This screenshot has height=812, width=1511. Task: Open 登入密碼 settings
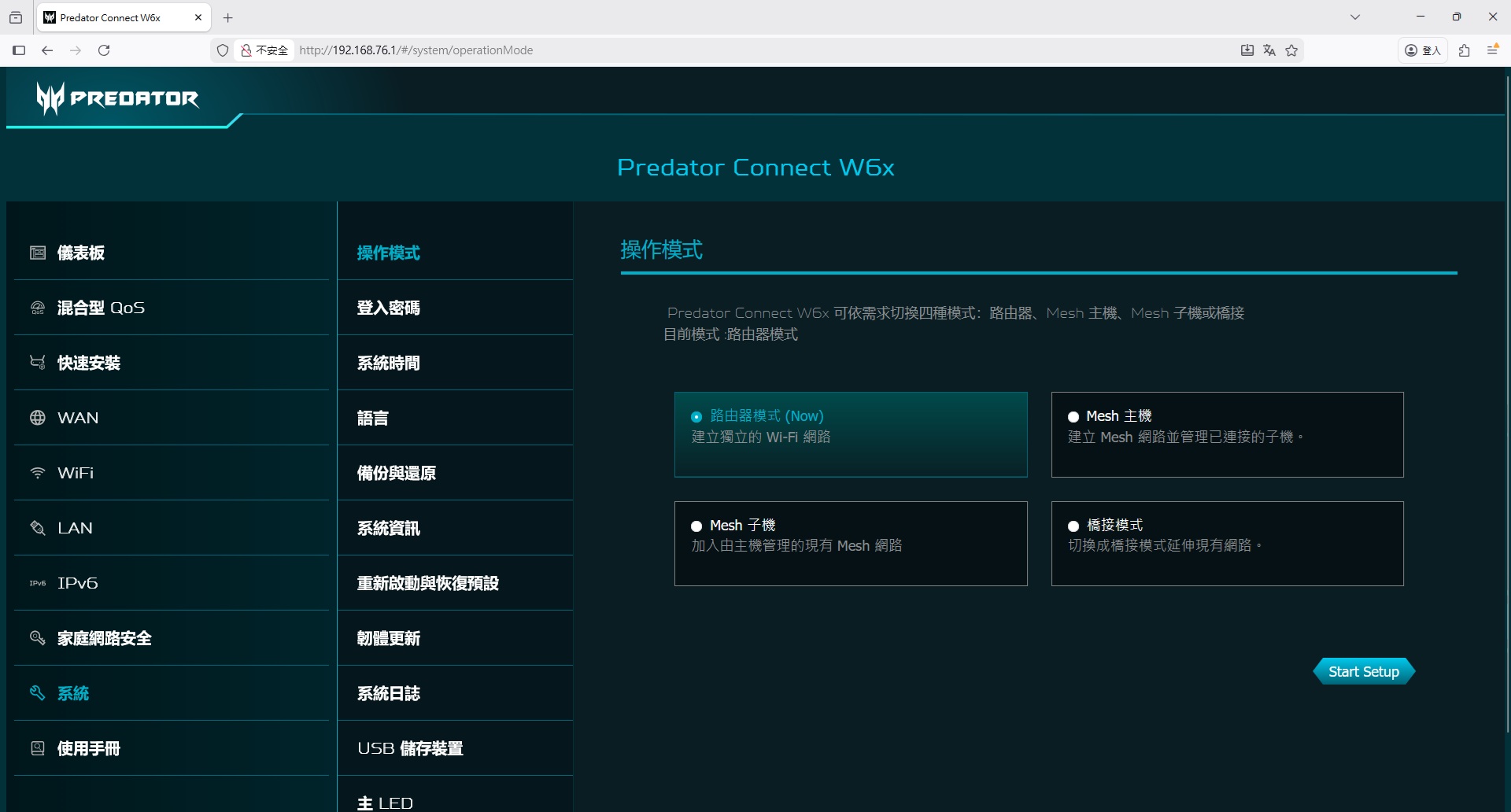[x=455, y=308]
